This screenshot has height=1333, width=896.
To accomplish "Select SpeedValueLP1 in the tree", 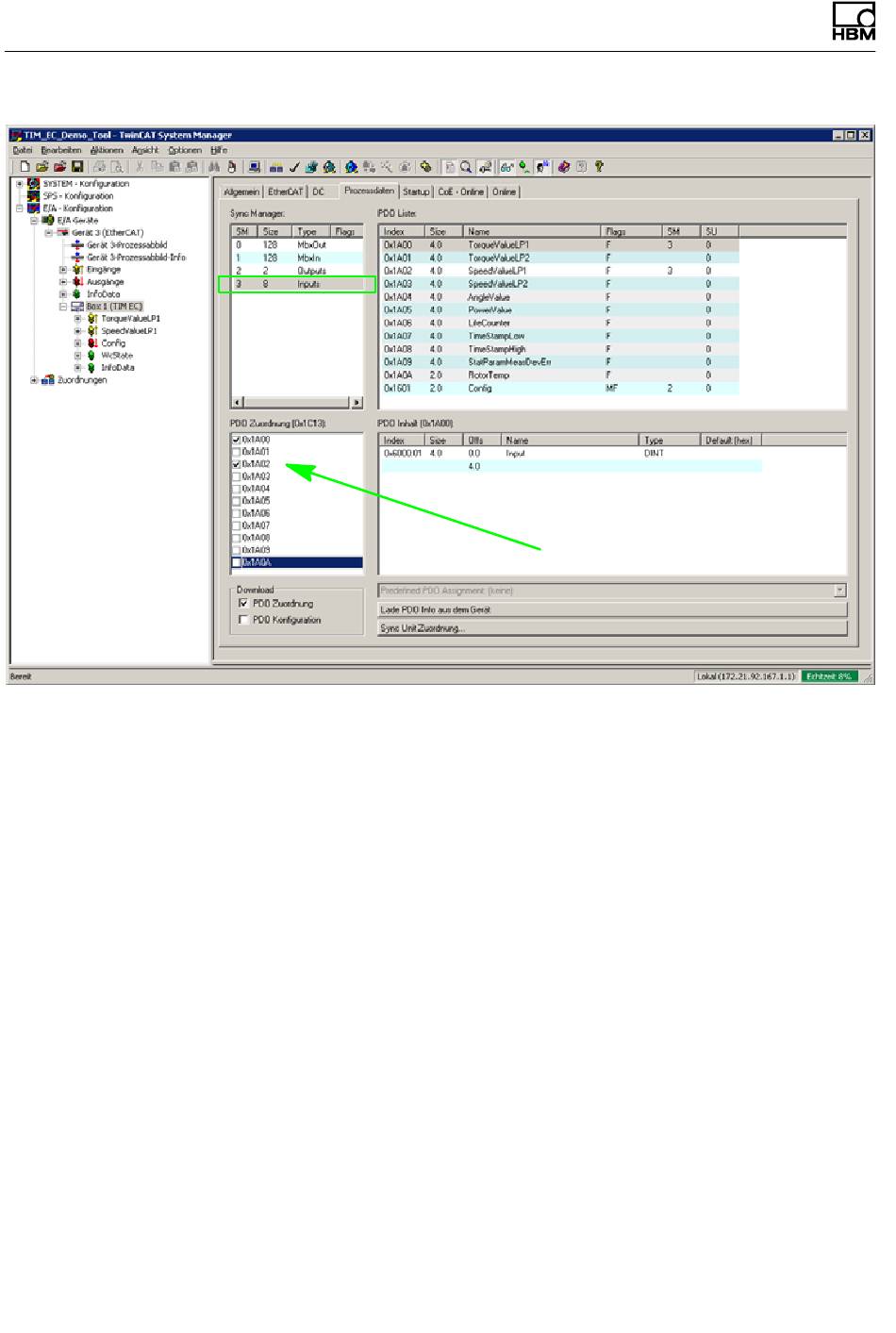I will click(x=130, y=331).
